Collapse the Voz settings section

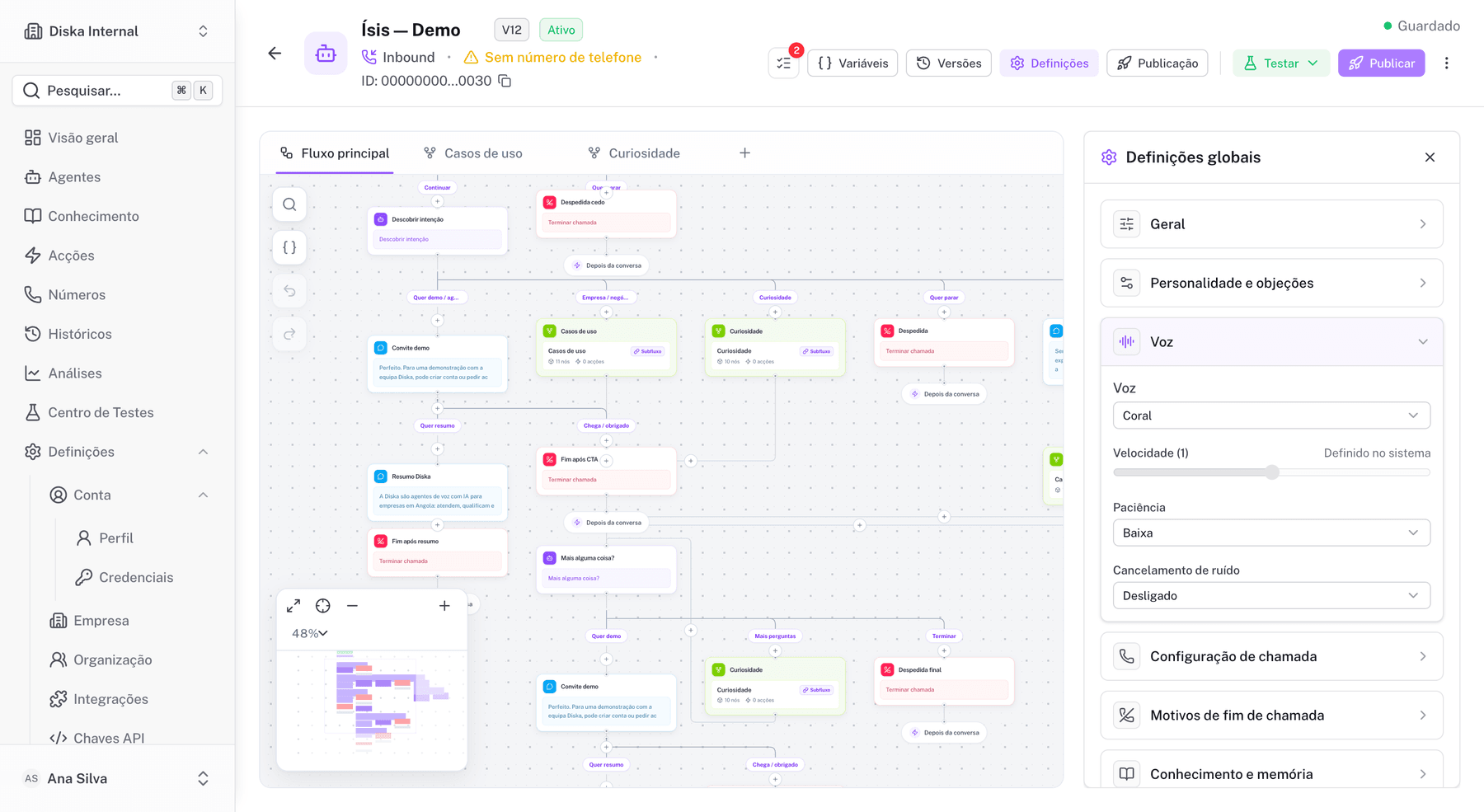[1271, 342]
